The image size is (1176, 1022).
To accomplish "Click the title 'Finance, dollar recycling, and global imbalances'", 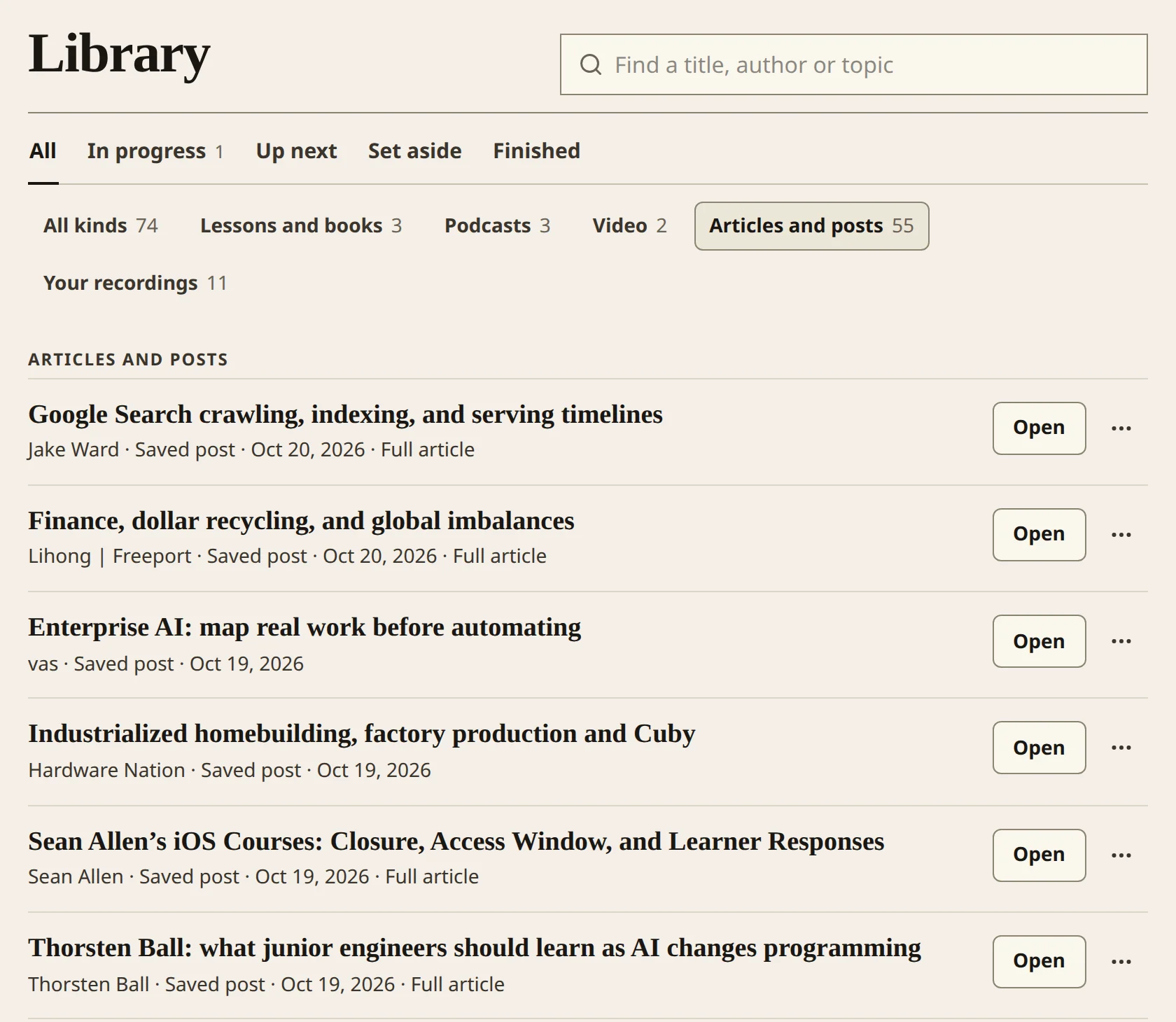I will coord(301,521).
